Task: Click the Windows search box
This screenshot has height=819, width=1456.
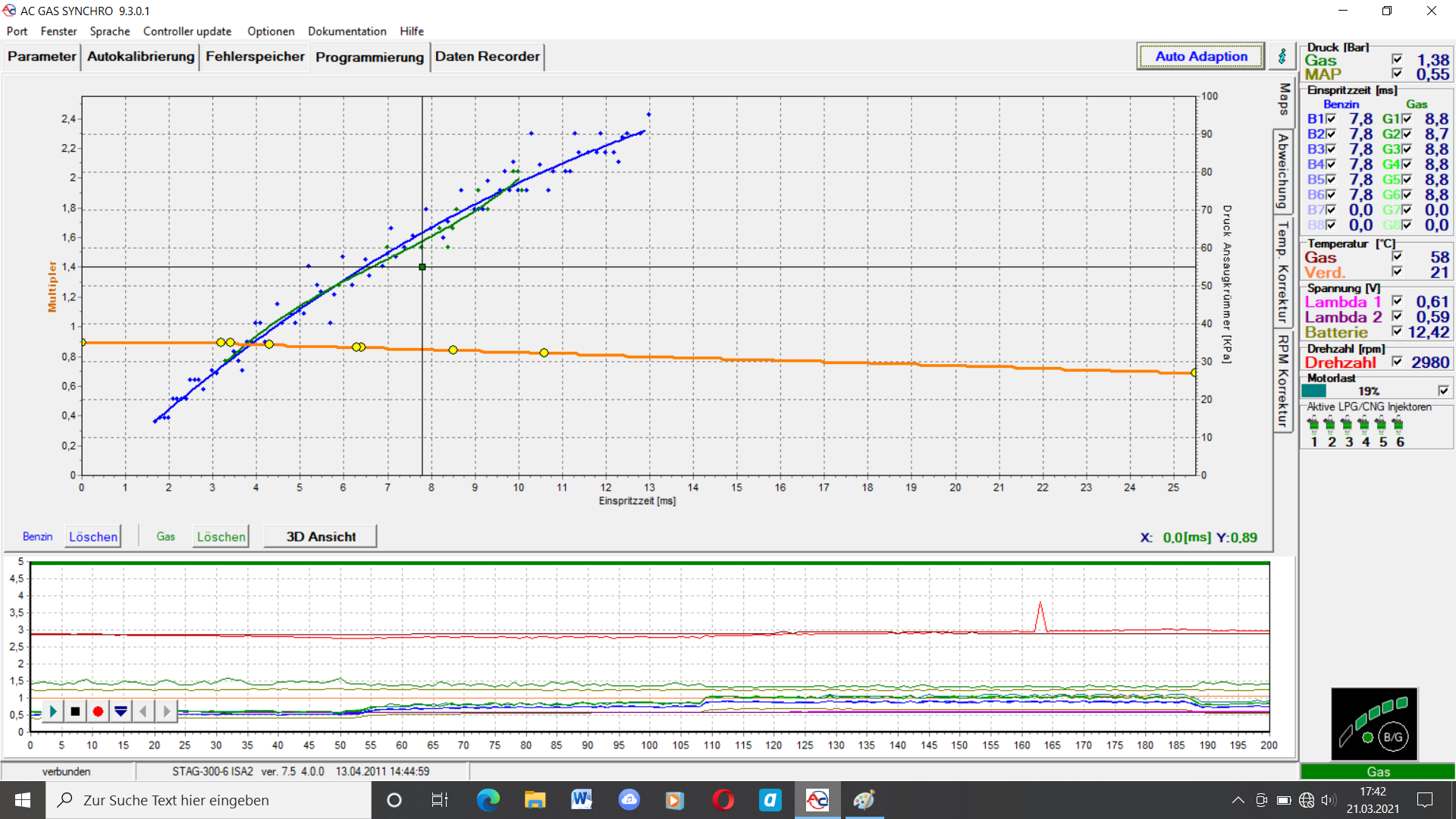Action: 209,800
